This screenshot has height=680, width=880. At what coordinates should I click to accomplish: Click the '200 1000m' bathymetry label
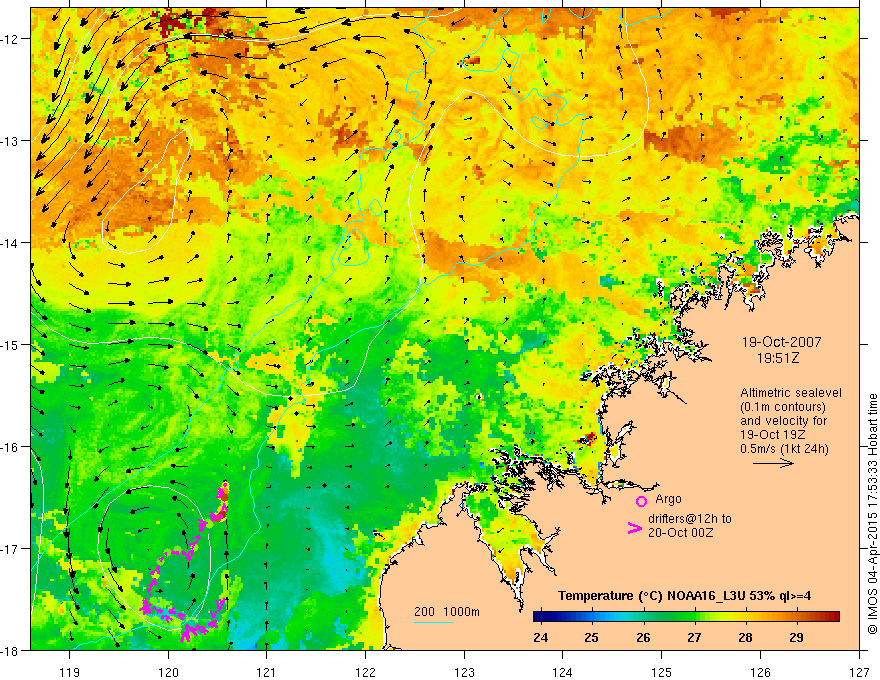447,612
